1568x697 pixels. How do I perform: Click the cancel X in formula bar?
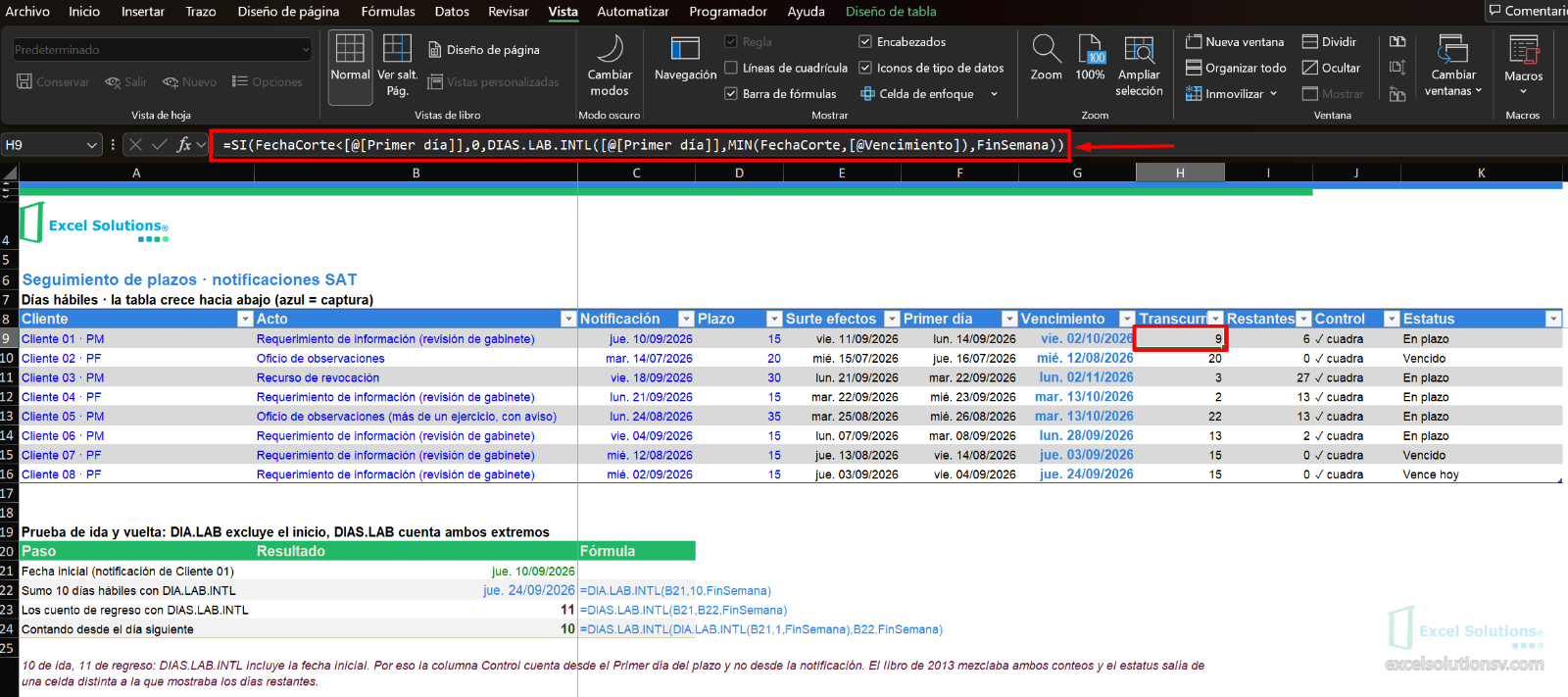click(x=135, y=145)
